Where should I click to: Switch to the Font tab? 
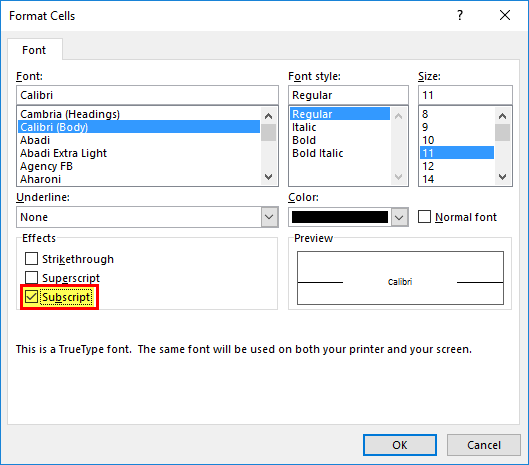(x=34, y=50)
